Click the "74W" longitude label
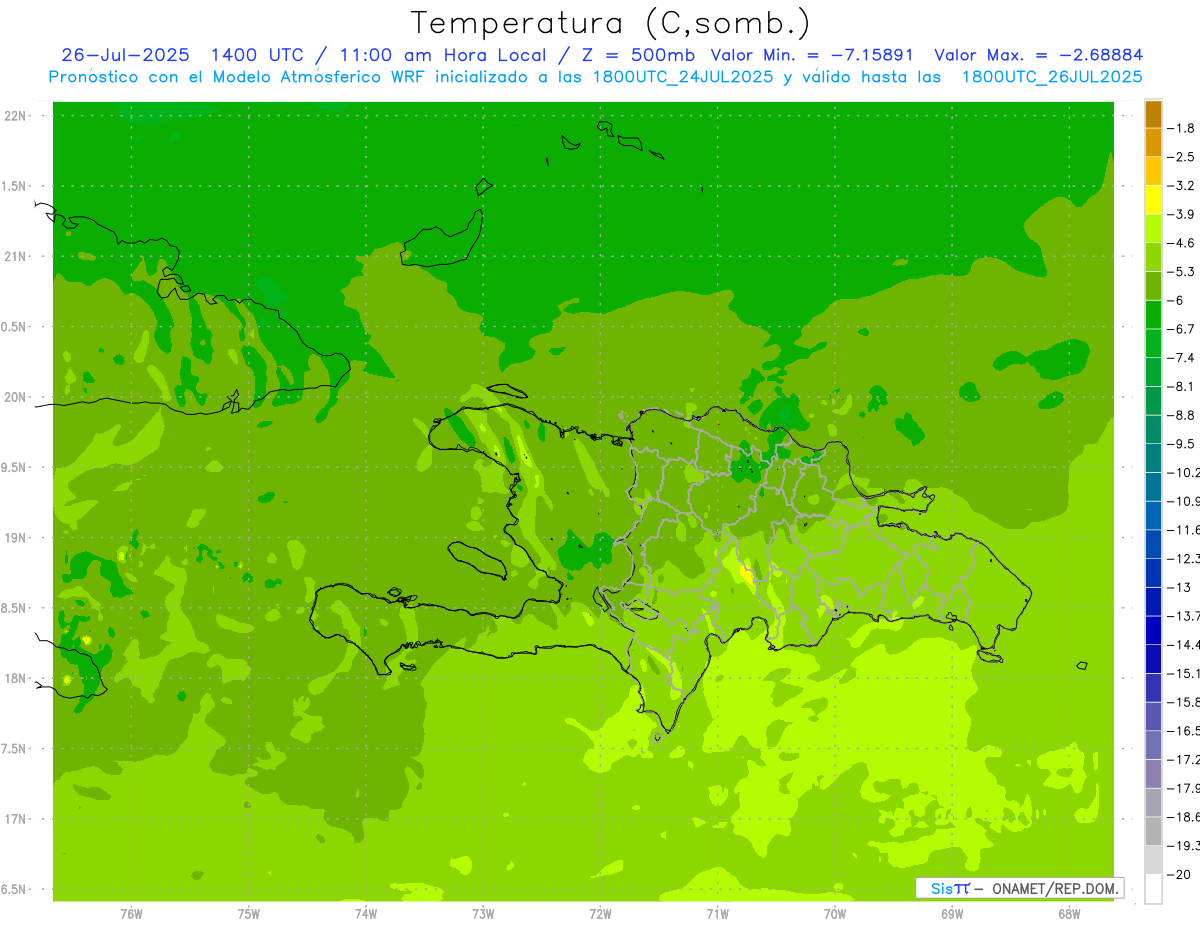The height and width of the screenshot is (927, 1200). pyautogui.click(x=366, y=913)
